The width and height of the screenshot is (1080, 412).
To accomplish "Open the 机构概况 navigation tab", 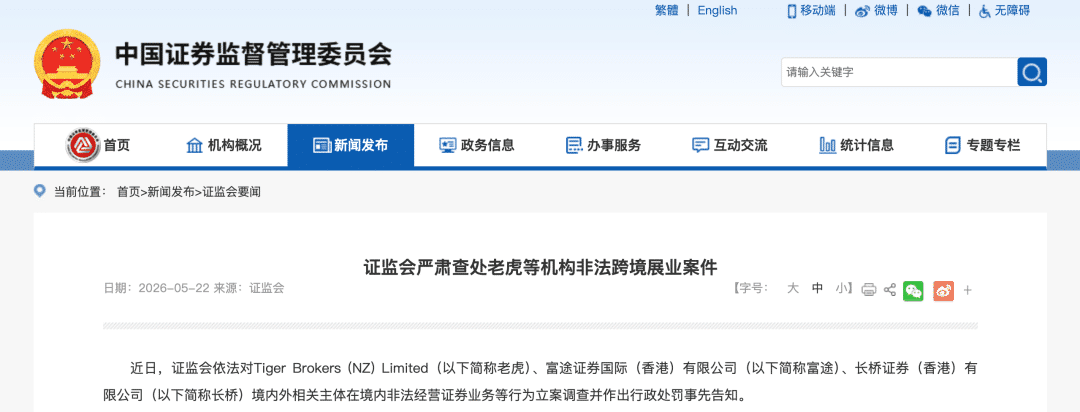I will [x=224, y=145].
